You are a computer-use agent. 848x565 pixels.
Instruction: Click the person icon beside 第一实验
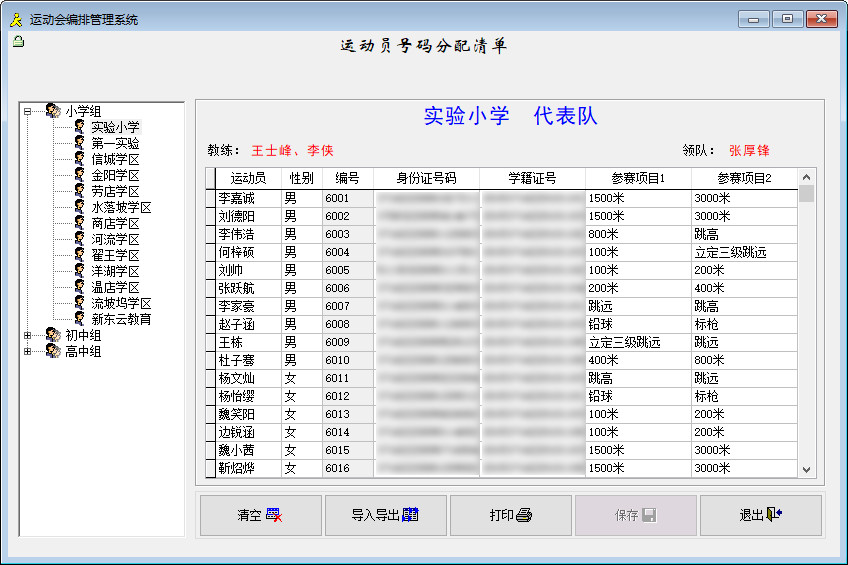point(80,143)
